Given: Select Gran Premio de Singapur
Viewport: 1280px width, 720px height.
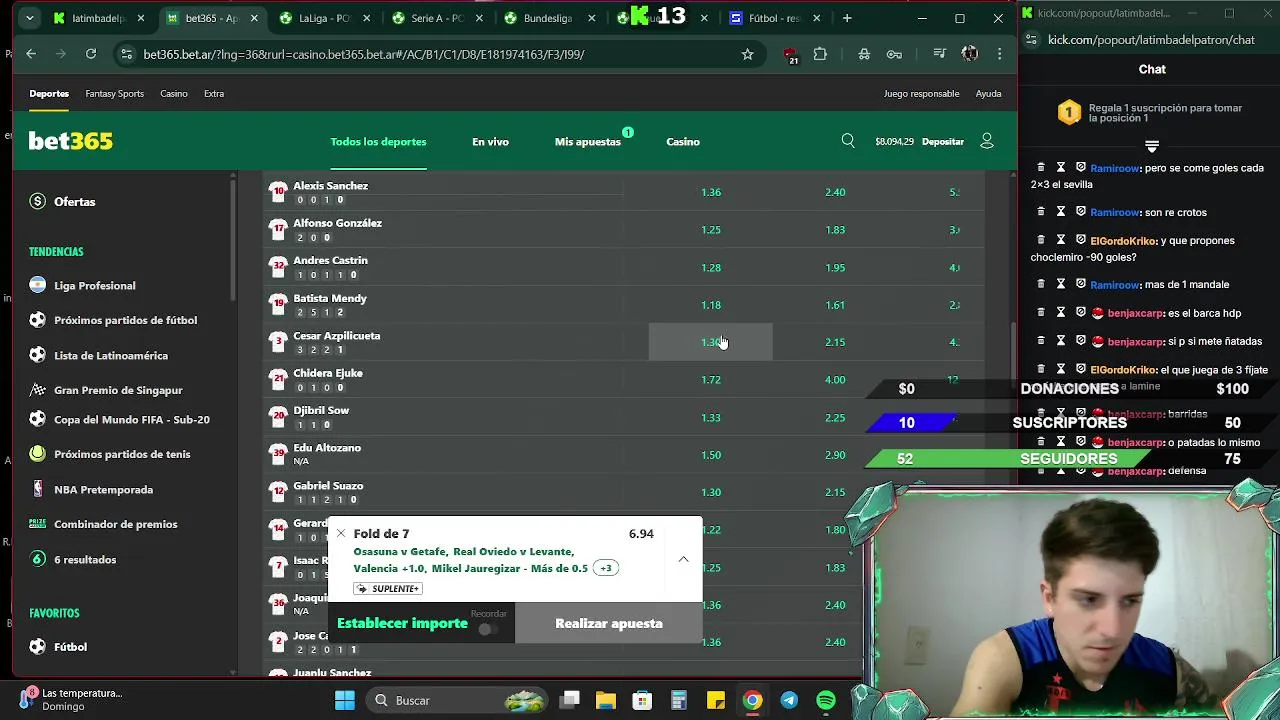Looking at the screenshot, I should click(118, 390).
